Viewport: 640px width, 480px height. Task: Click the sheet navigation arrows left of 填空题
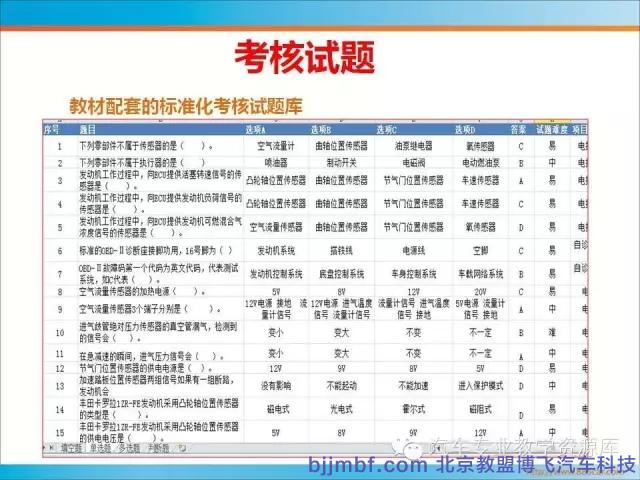48,447
